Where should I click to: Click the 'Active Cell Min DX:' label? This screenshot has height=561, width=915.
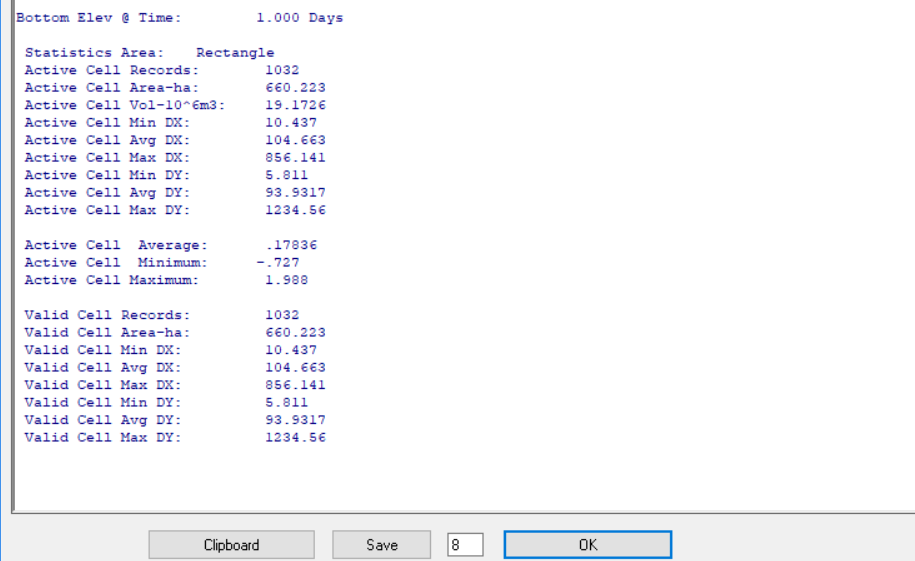pos(107,123)
